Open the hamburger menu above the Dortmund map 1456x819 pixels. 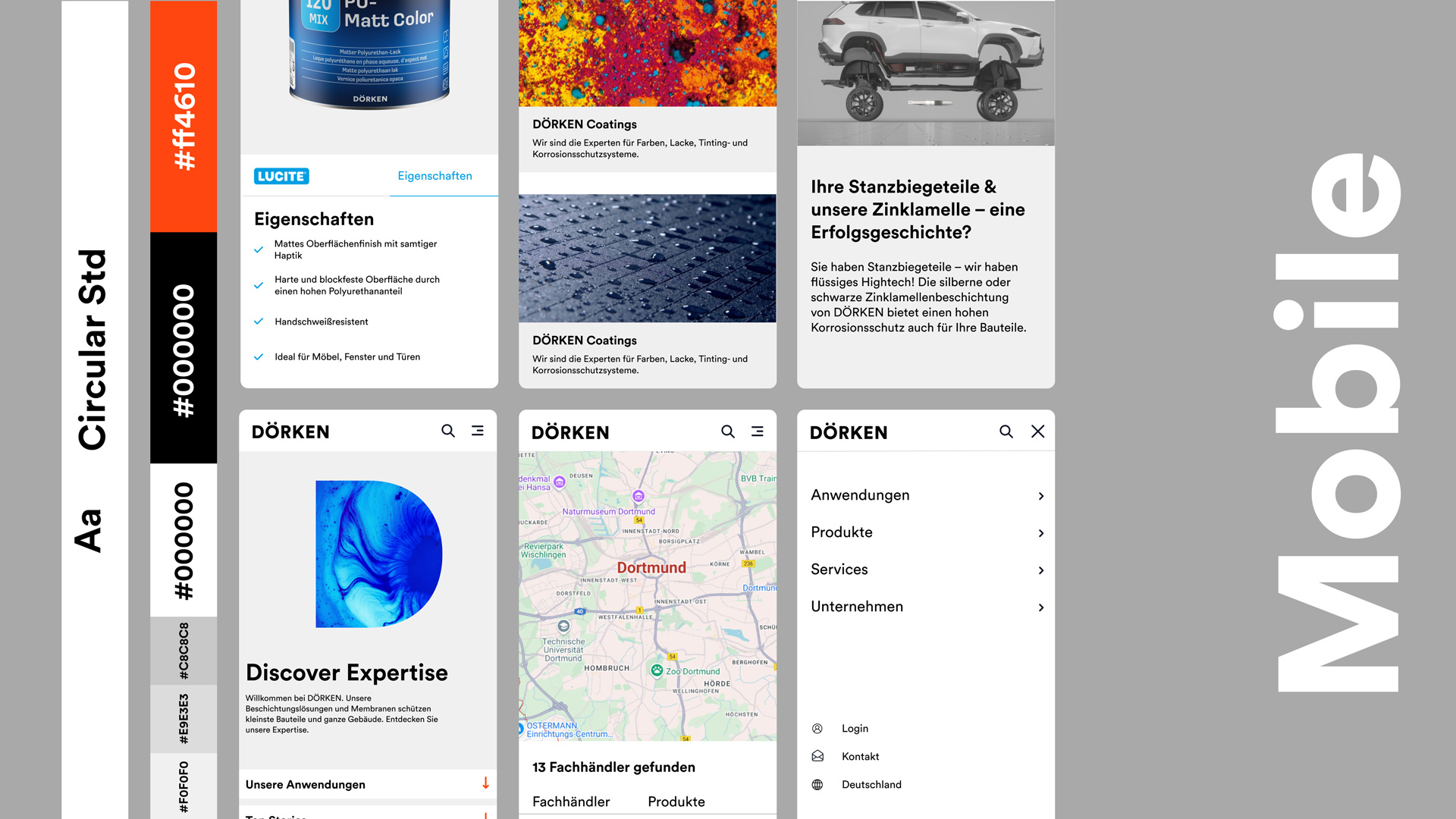[x=758, y=431]
